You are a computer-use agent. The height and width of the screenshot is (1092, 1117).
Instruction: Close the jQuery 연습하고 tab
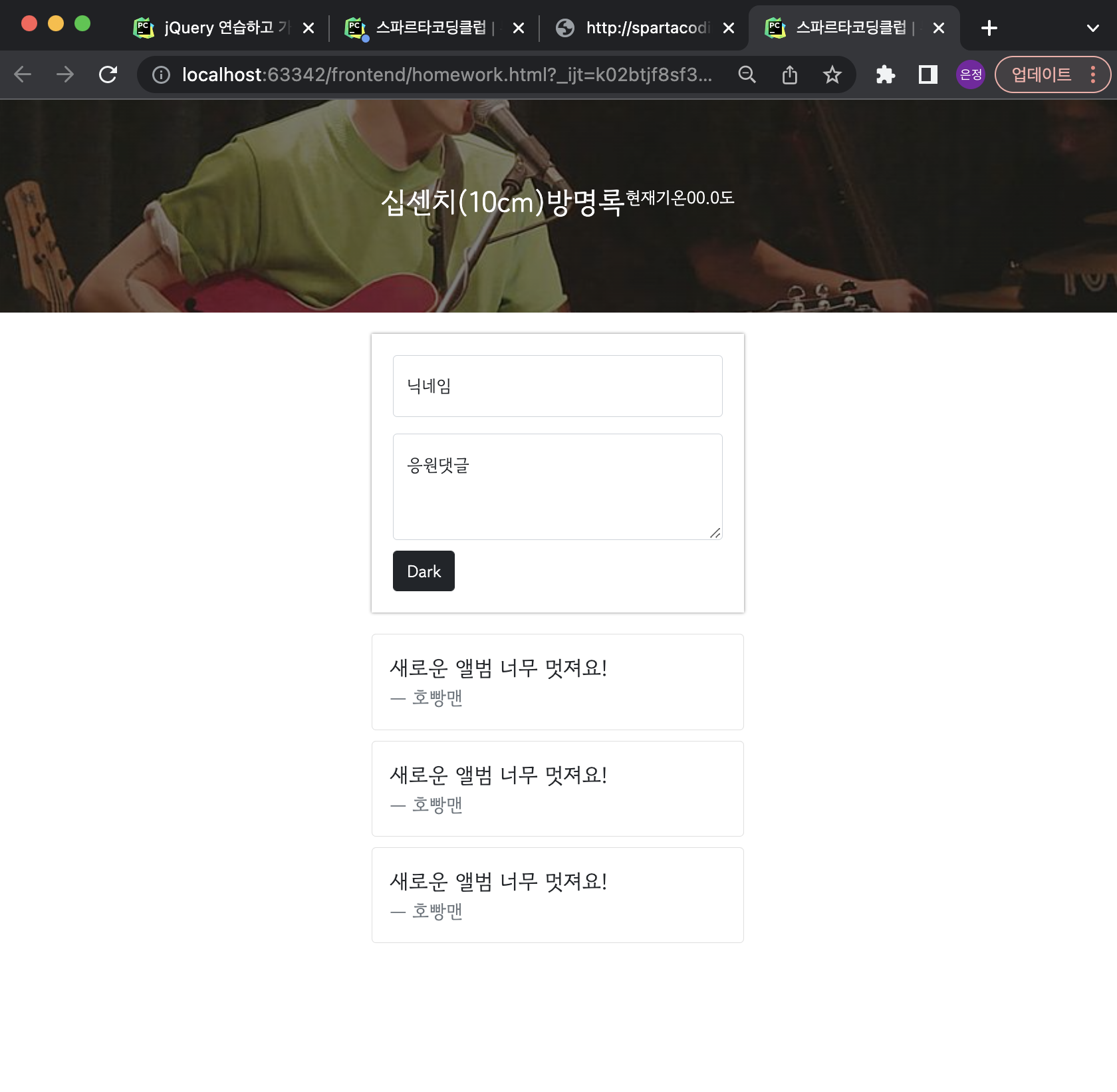[x=309, y=28]
